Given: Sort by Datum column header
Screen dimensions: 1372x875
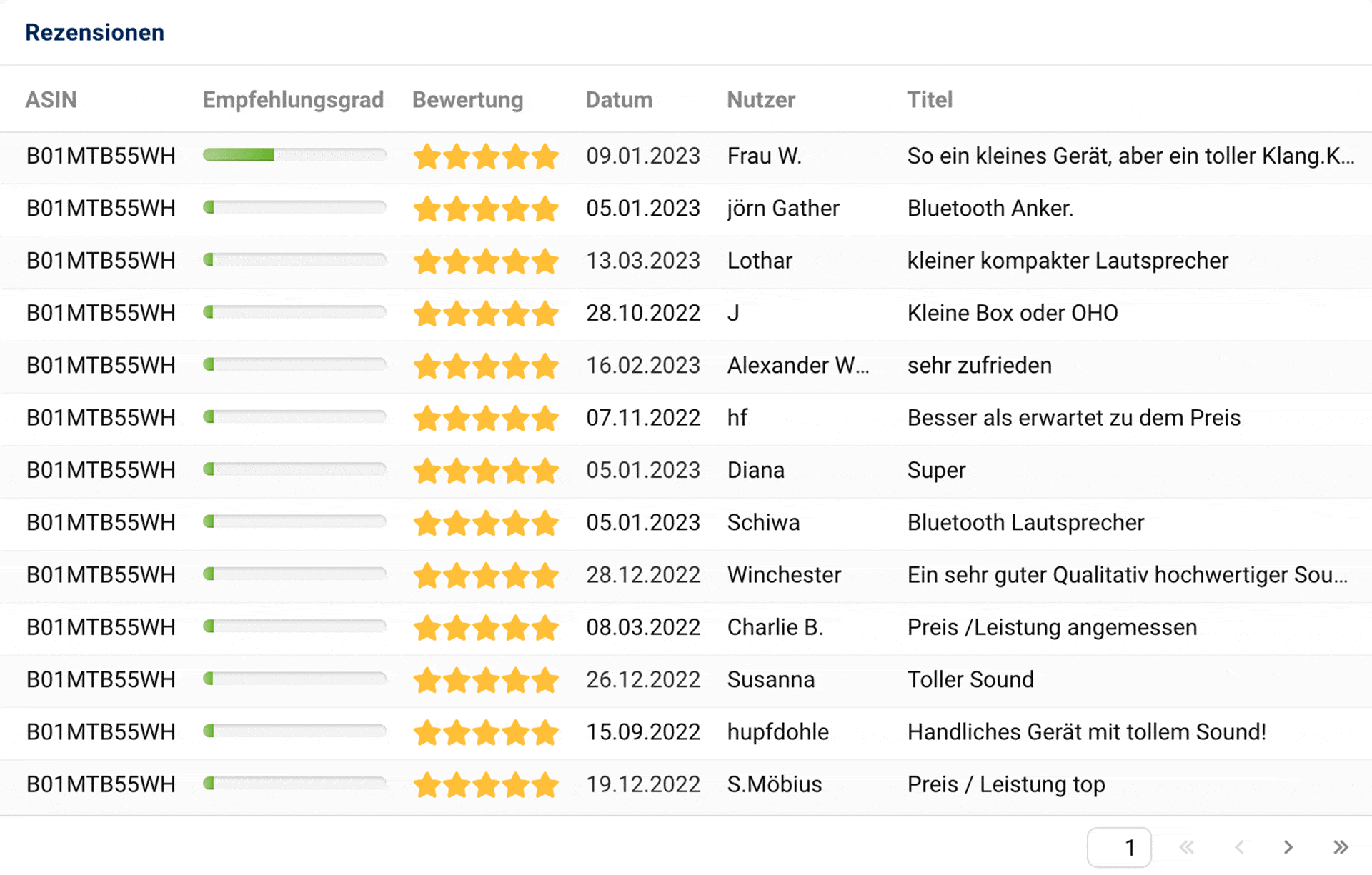Looking at the screenshot, I should click(x=619, y=99).
